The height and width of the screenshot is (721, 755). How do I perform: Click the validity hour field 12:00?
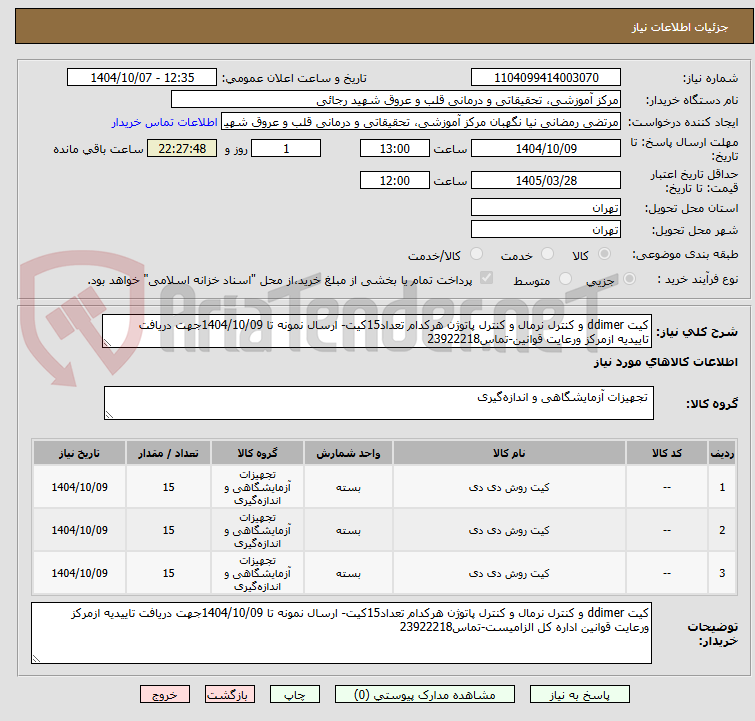(x=394, y=181)
